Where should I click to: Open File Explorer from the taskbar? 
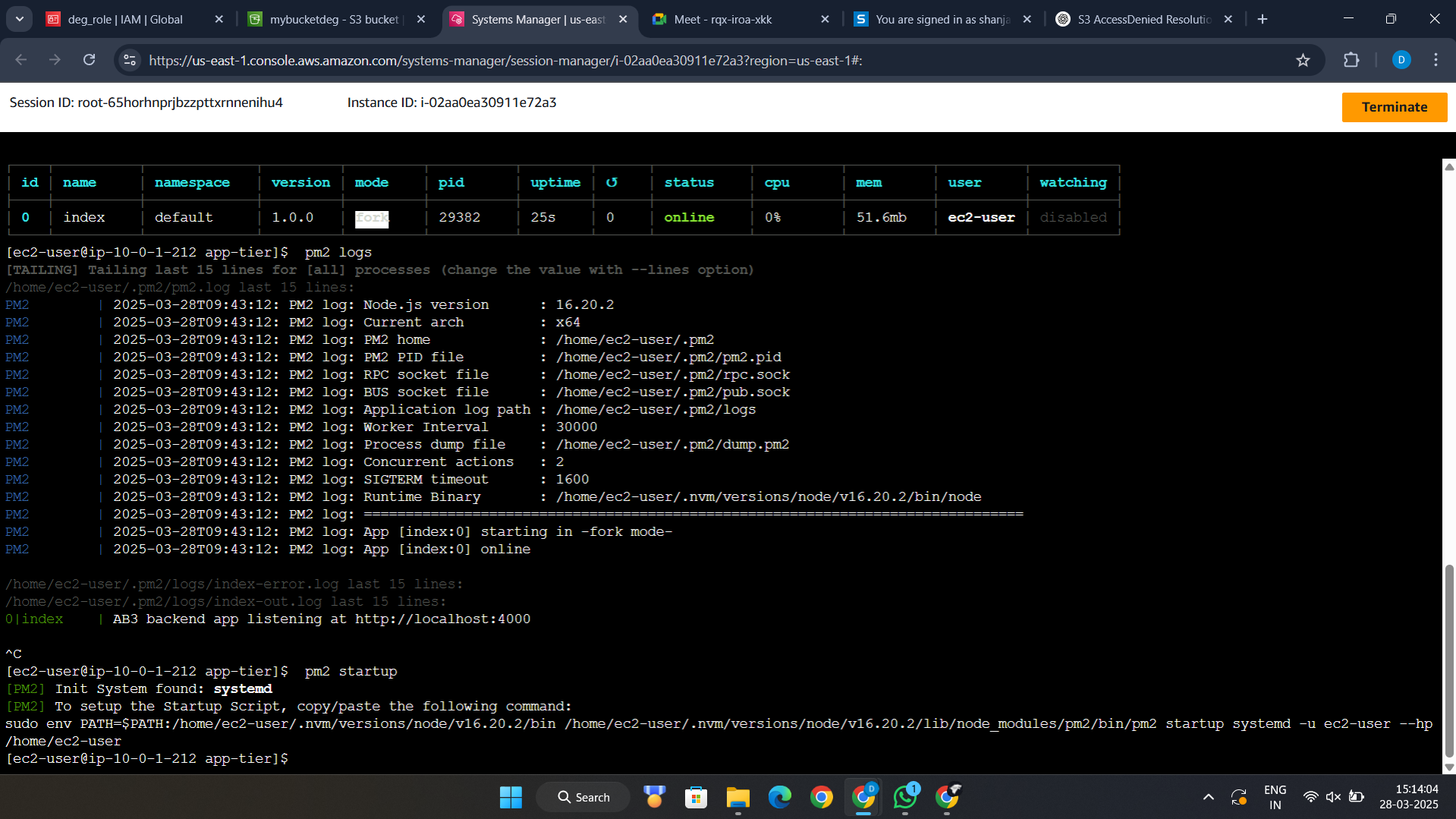coord(737,798)
